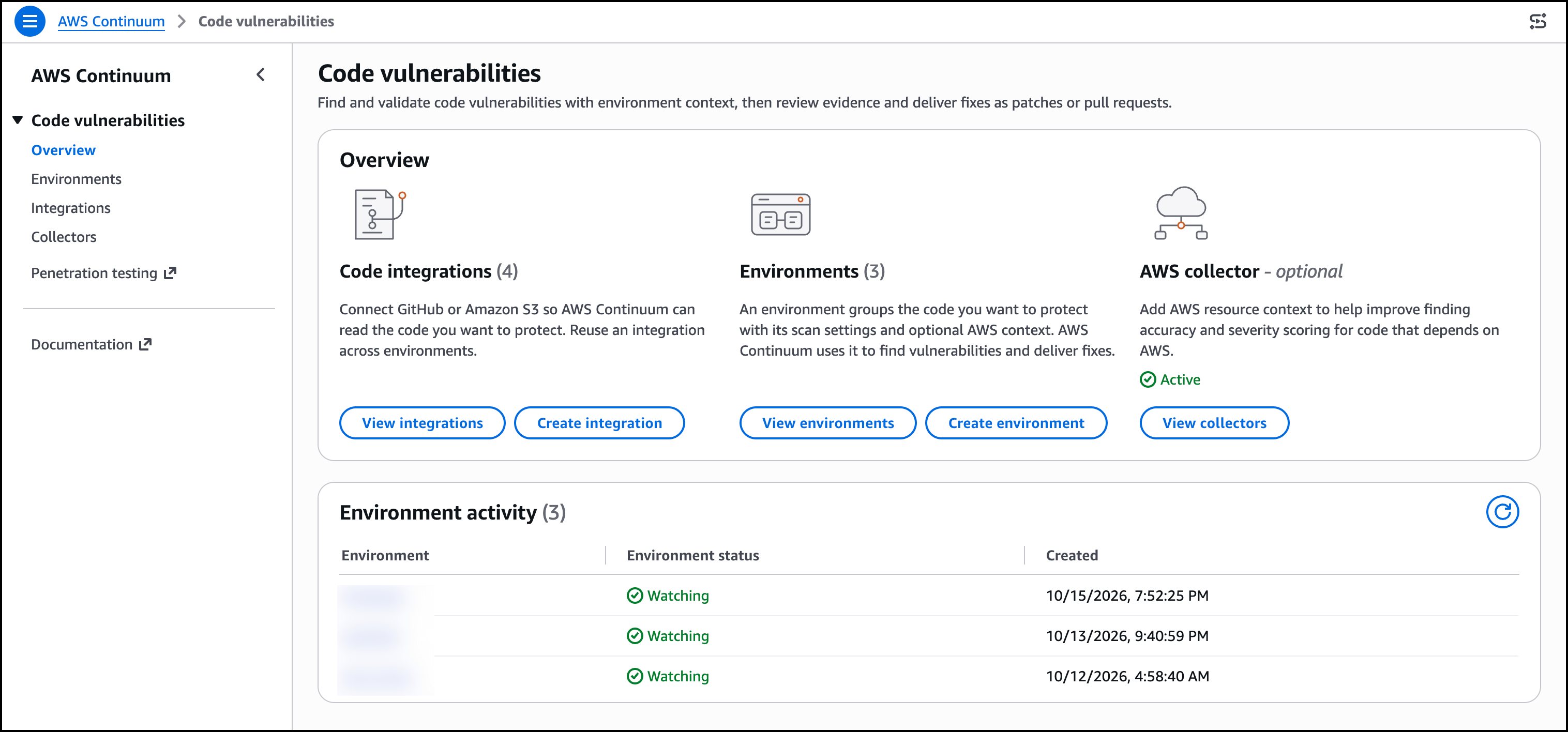This screenshot has height=732, width=1568.
Task: Click Watching status icon for 10/13/2026 row
Action: [634, 636]
